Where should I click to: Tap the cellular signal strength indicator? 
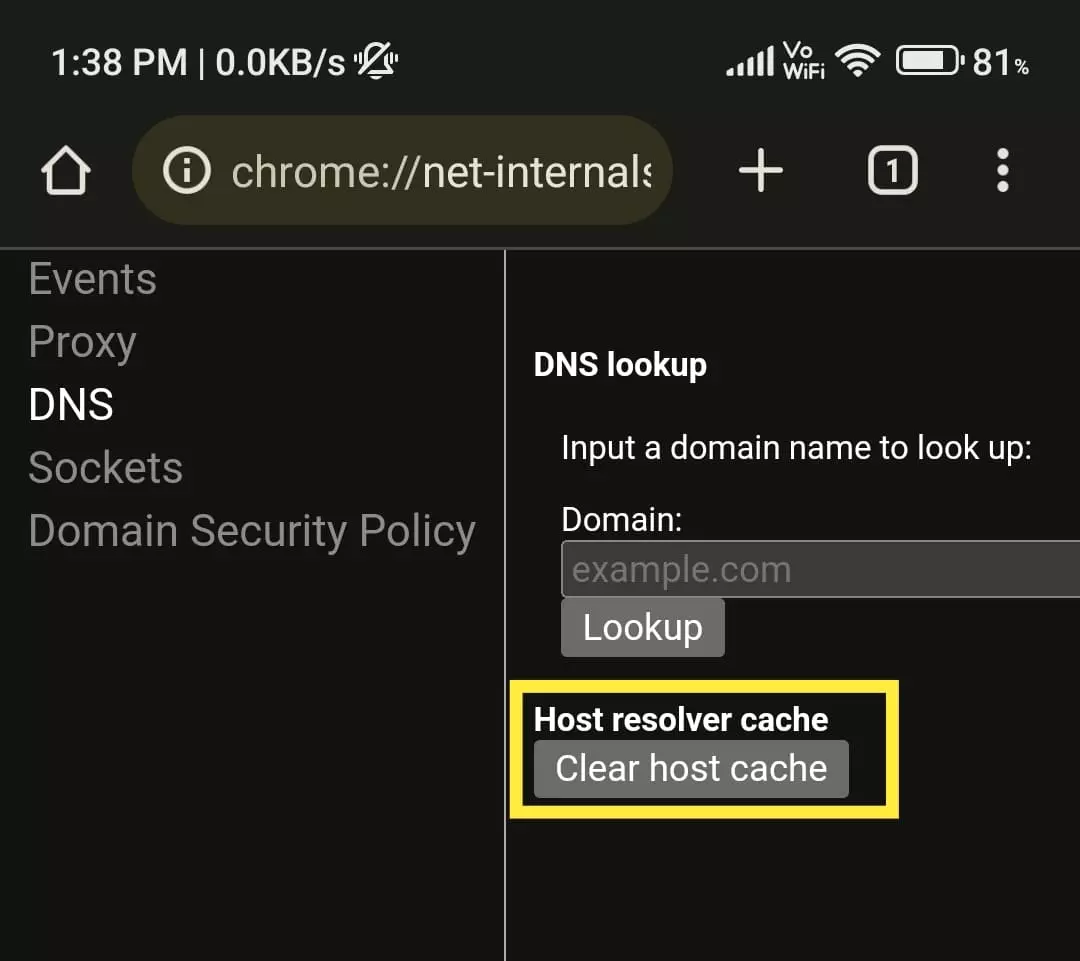pos(749,60)
